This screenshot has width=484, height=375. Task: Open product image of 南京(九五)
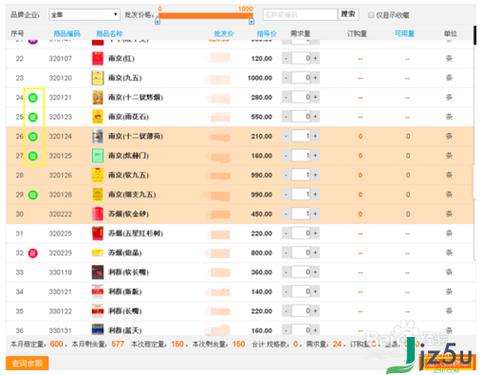pos(98,78)
